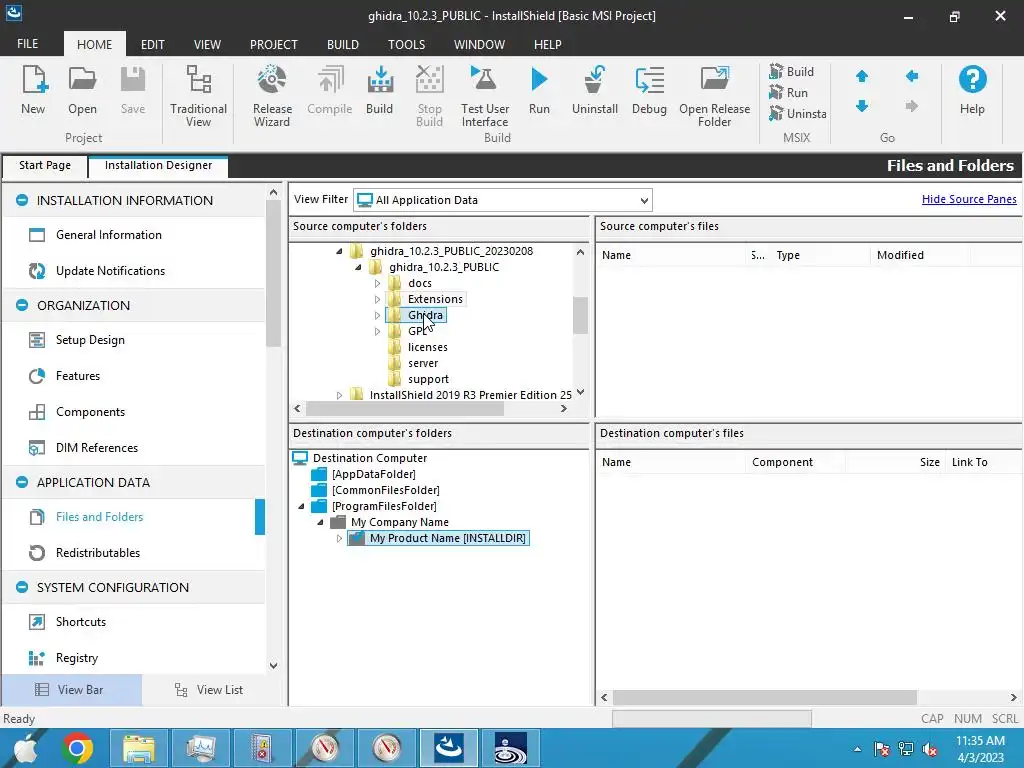The image size is (1024, 768).
Task: Expand My Product Name [INSTALLDIR] node
Action: pyautogui.click(x=339, y=538)
